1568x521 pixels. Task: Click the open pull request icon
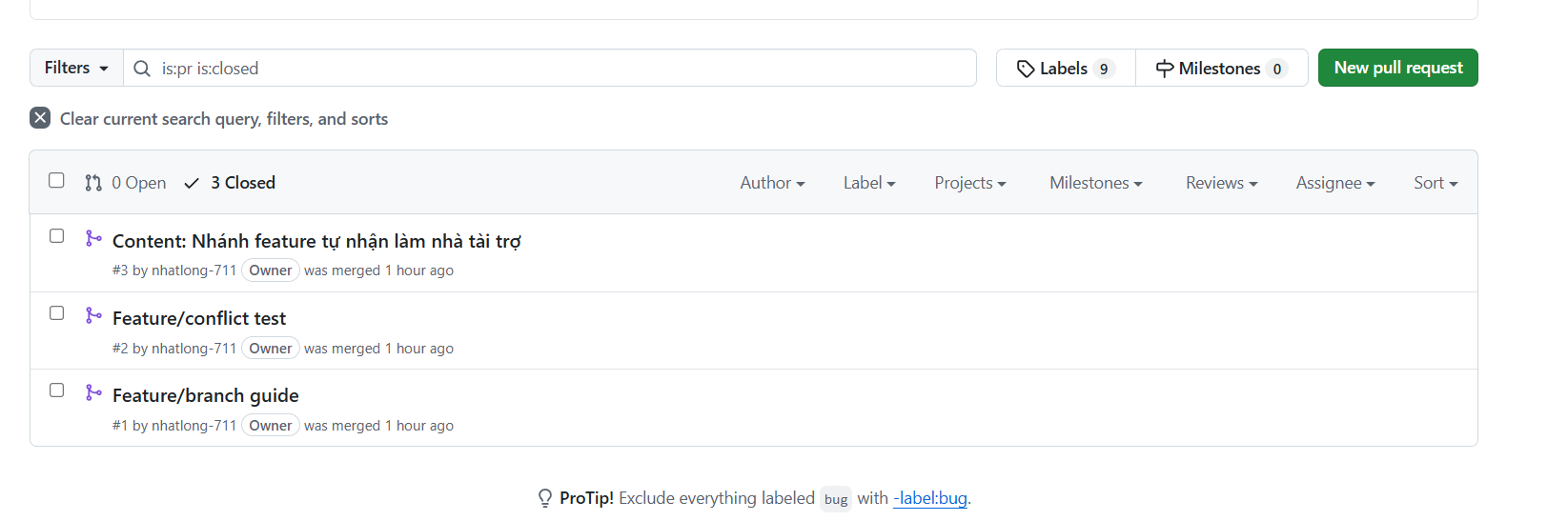93,183
